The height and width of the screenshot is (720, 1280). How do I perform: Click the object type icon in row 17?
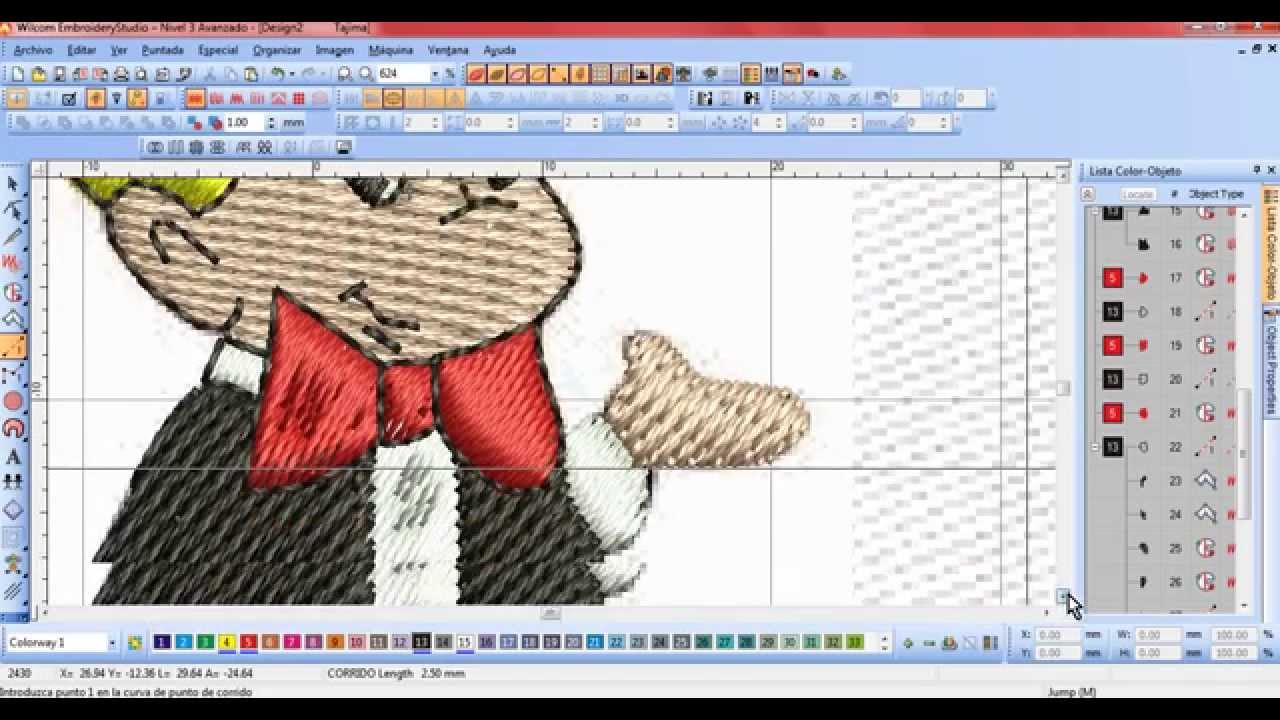coord(1206,278)
